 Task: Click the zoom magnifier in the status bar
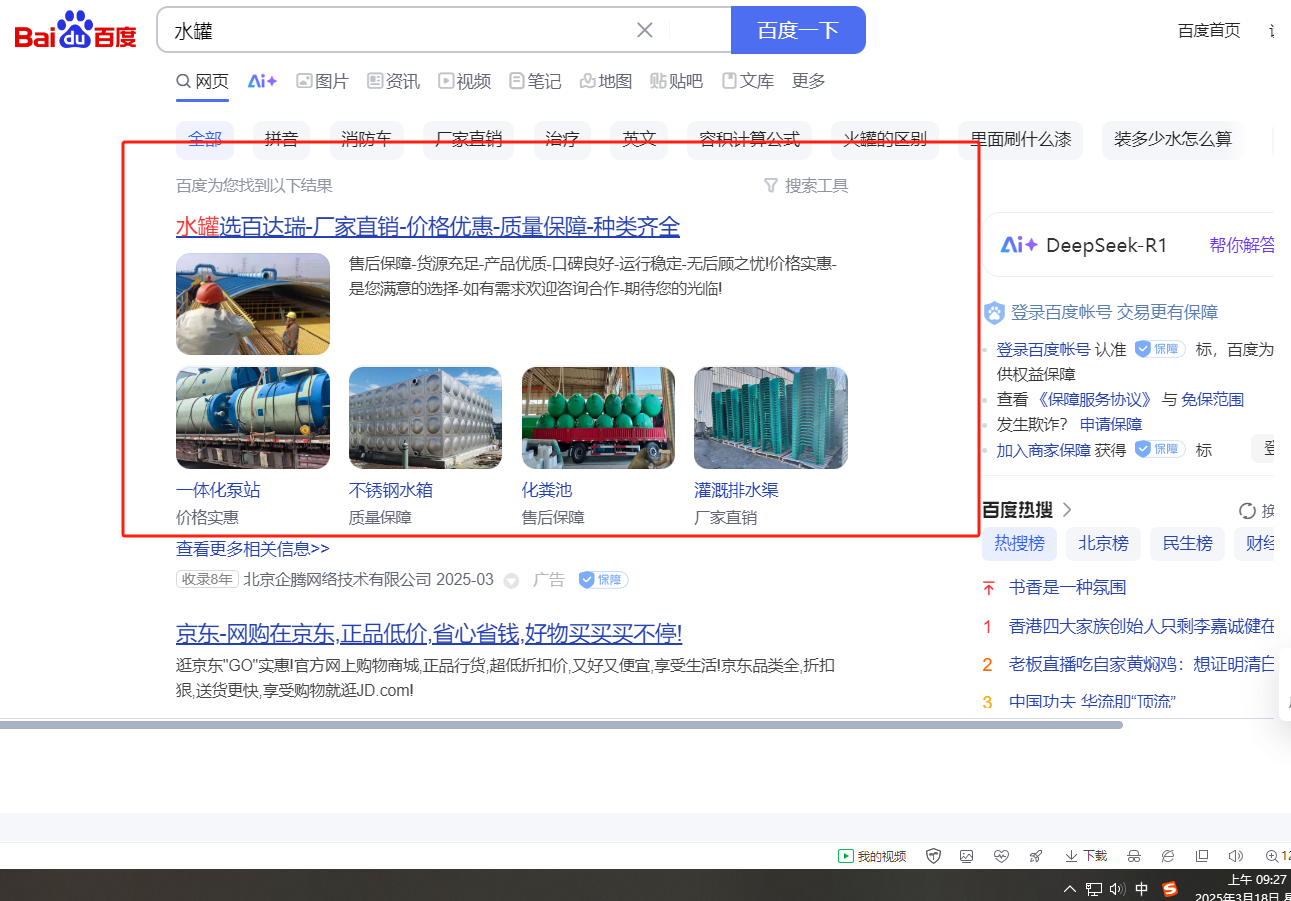click(1272, 856)
